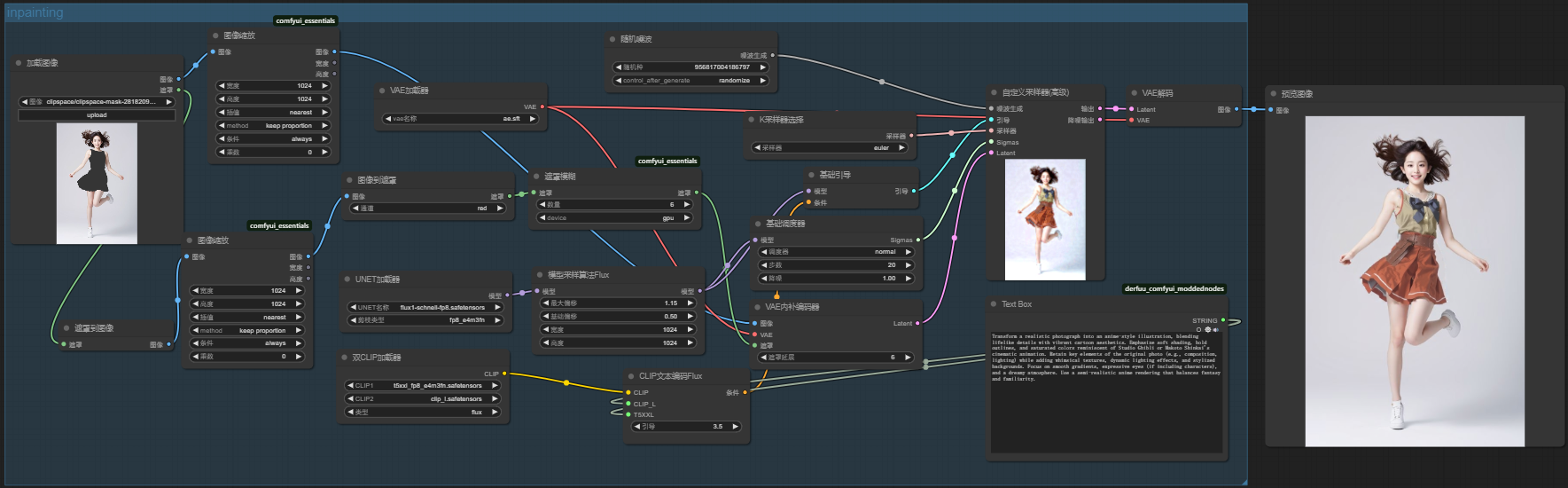
Task: Click right arrow on CLIP1 t5xxl selector
Action: [x=495, y=386]
